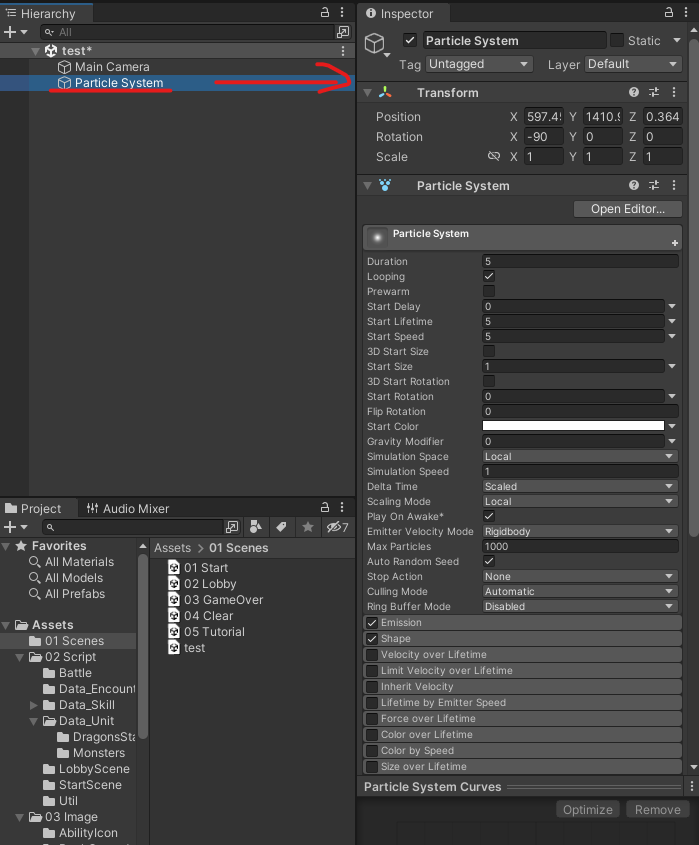Open Particle System component help icon
699x845 pixels.
[634, 185]
